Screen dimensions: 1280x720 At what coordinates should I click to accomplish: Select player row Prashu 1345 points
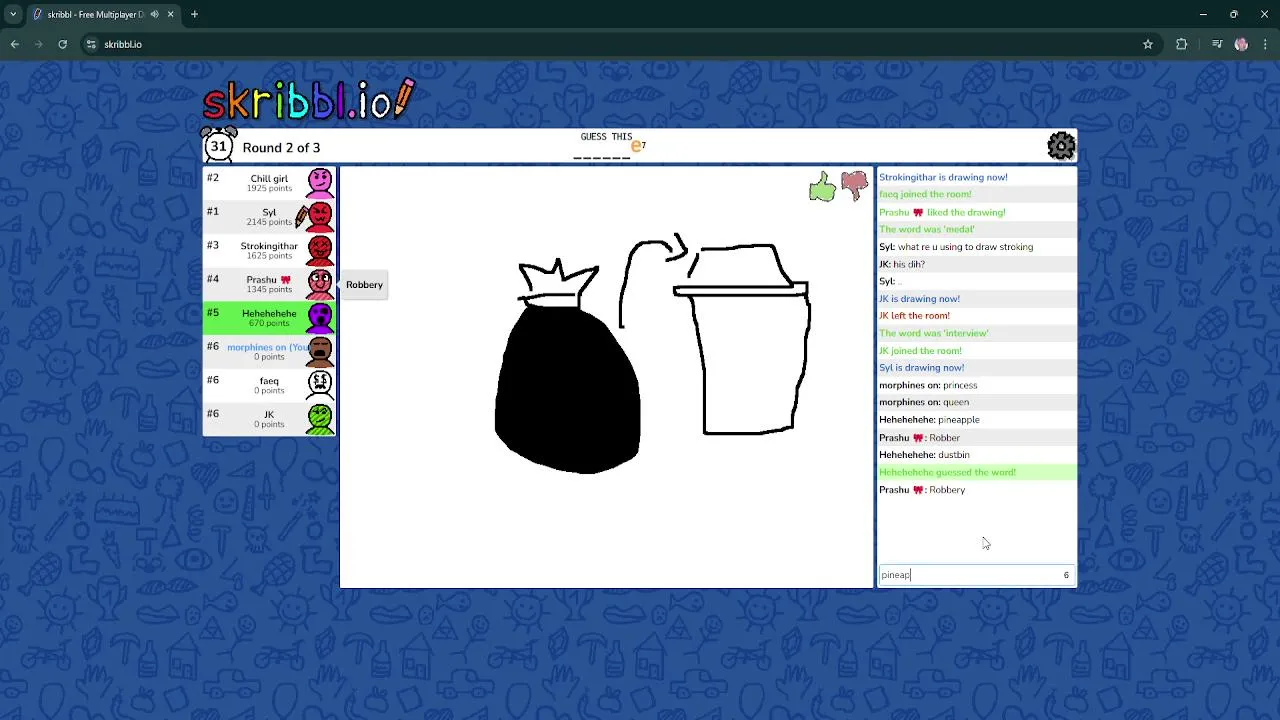(x=269, y=284)
